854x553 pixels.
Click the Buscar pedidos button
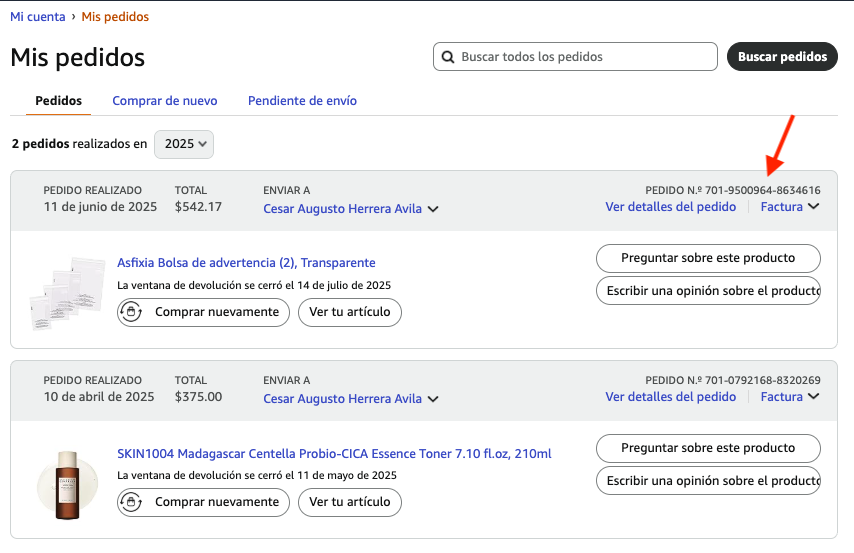pos(782,57)
